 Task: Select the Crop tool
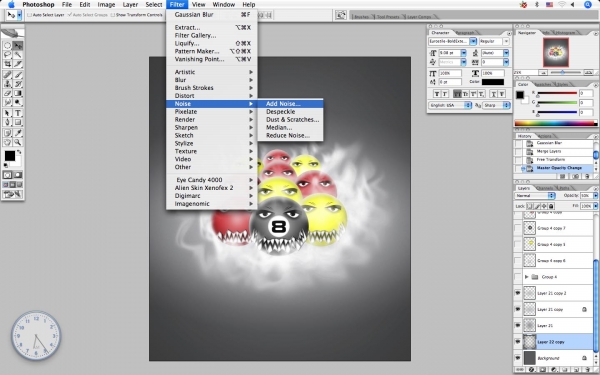pyautogui.click(x=8, y=64)
